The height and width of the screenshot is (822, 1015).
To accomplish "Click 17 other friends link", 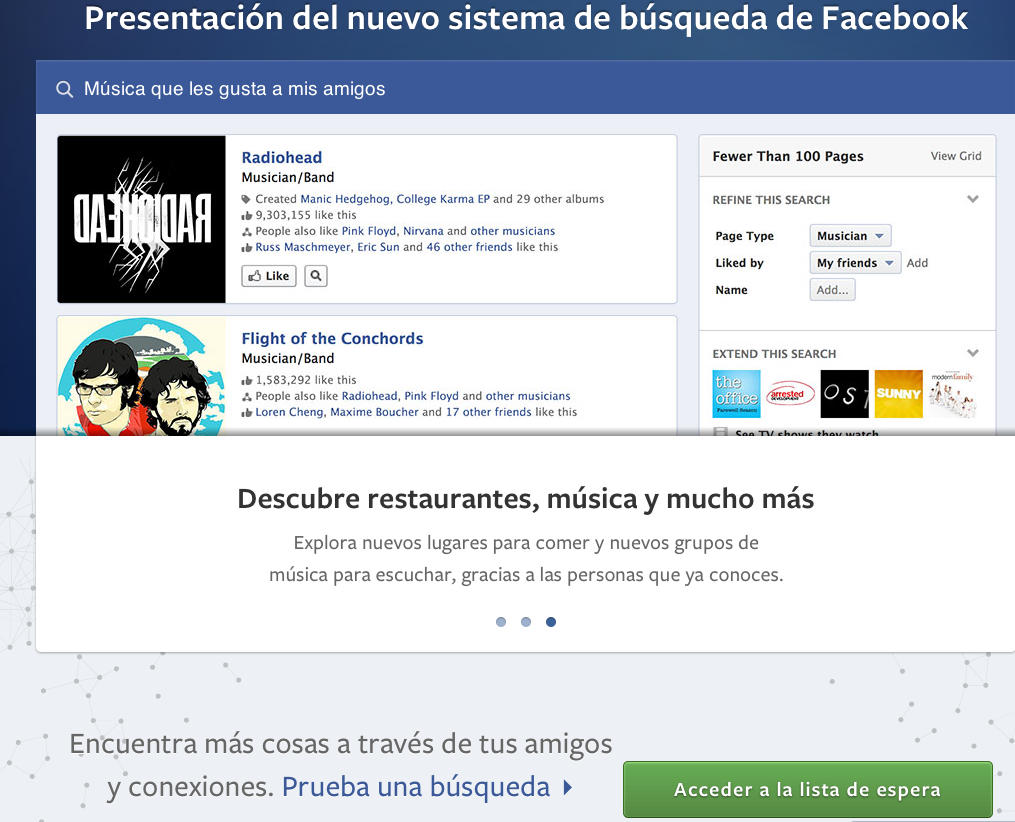I will click(x=488, y=412).
